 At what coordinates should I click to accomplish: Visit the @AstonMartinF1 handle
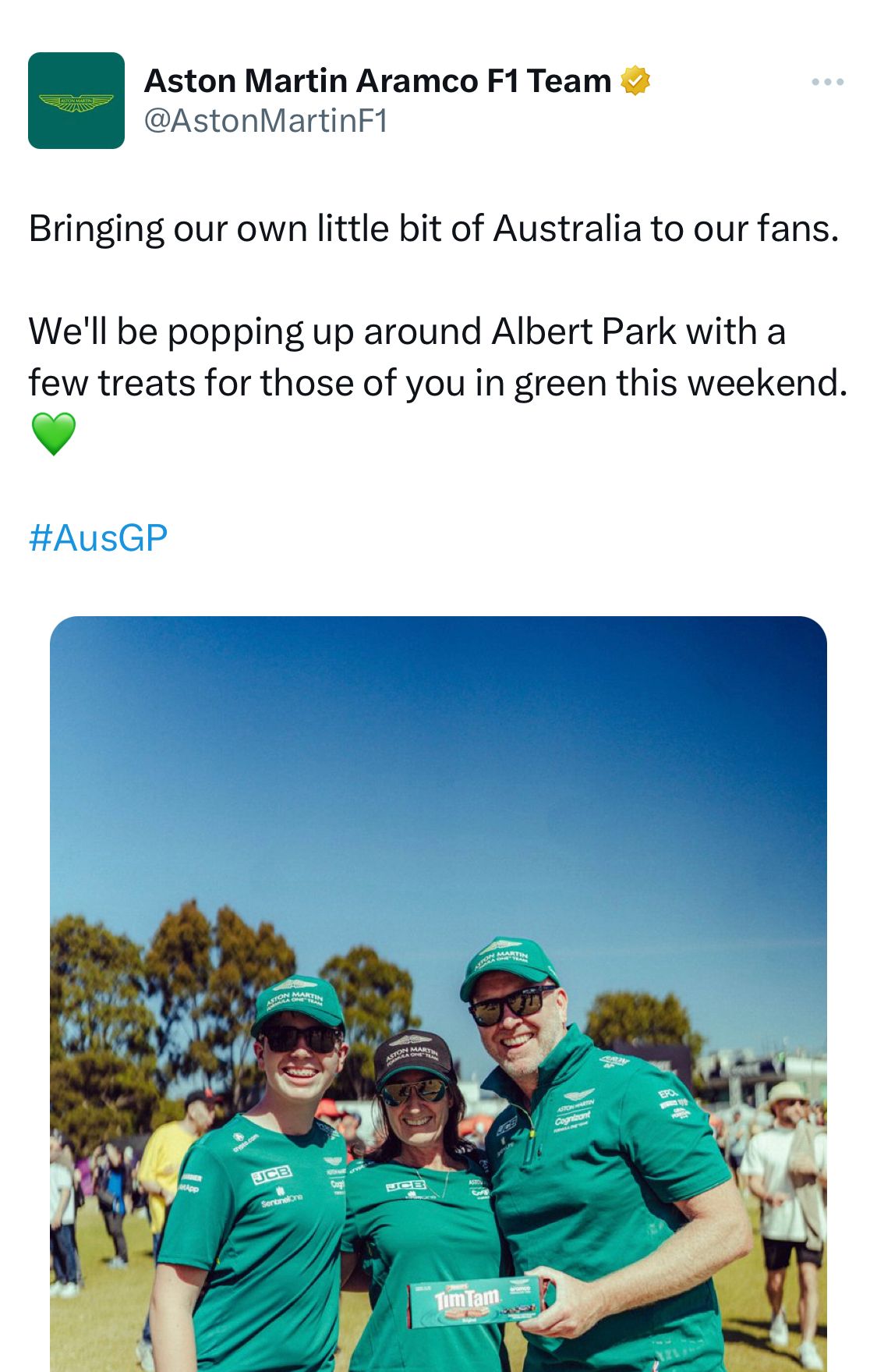[x=266, y=121]
